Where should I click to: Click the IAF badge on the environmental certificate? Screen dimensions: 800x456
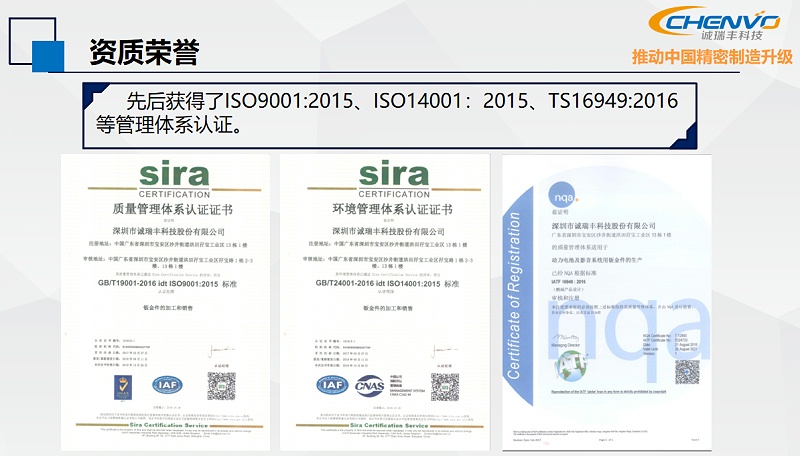pyautogui.click(x=331, y=384)
